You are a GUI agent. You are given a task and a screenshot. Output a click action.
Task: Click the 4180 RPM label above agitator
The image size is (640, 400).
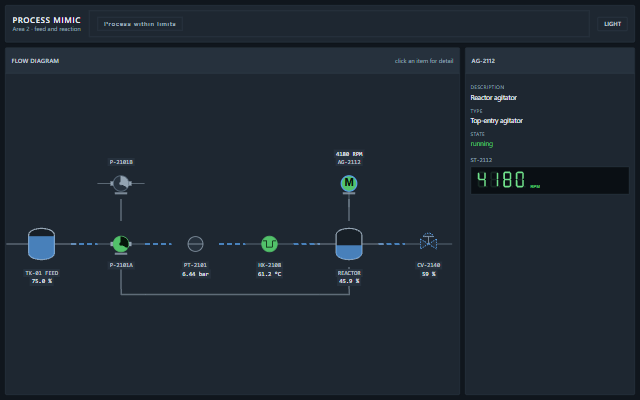coord(349,154)
